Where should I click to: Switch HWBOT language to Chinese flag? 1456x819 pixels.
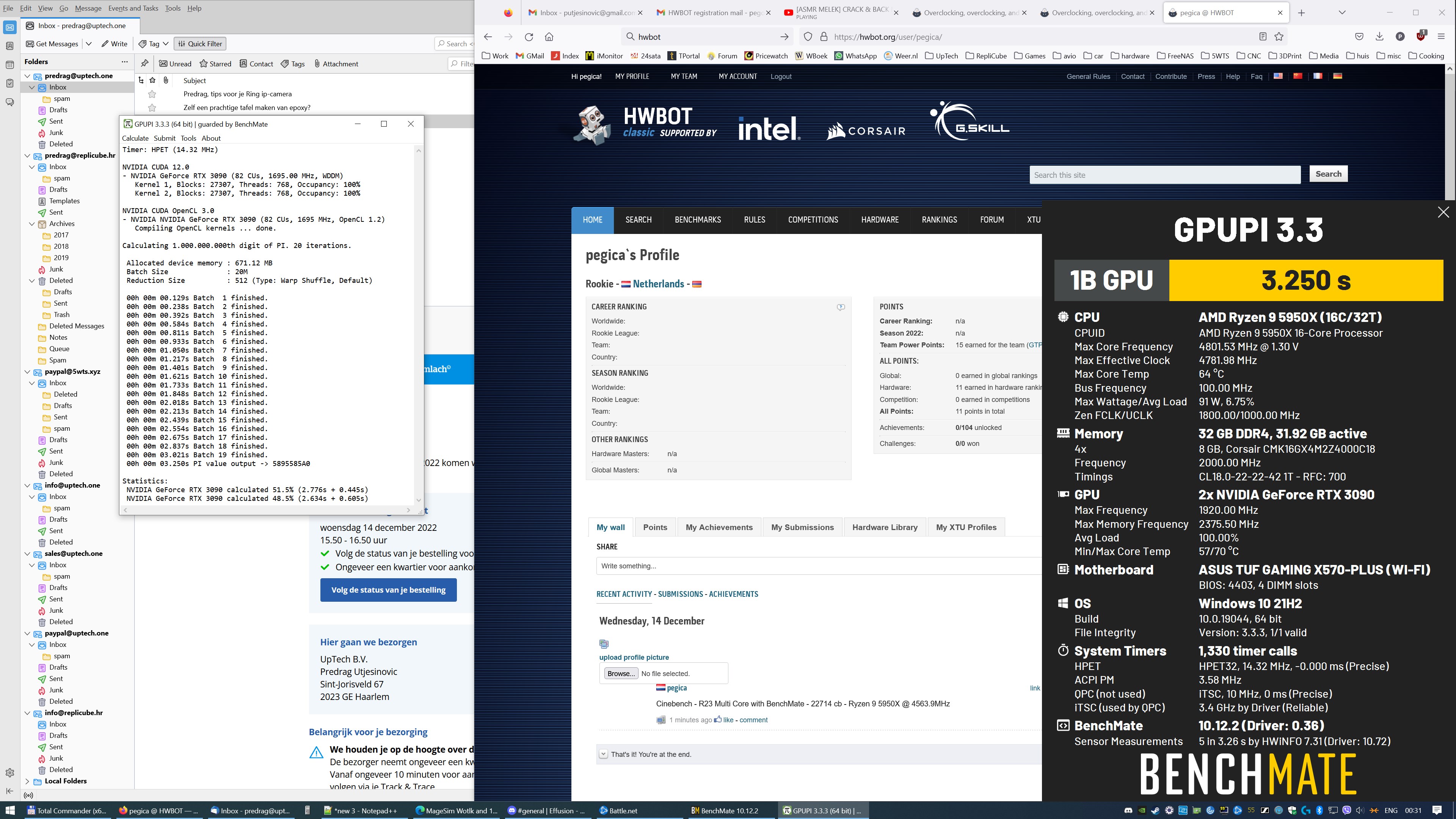tap(1298, 76)
